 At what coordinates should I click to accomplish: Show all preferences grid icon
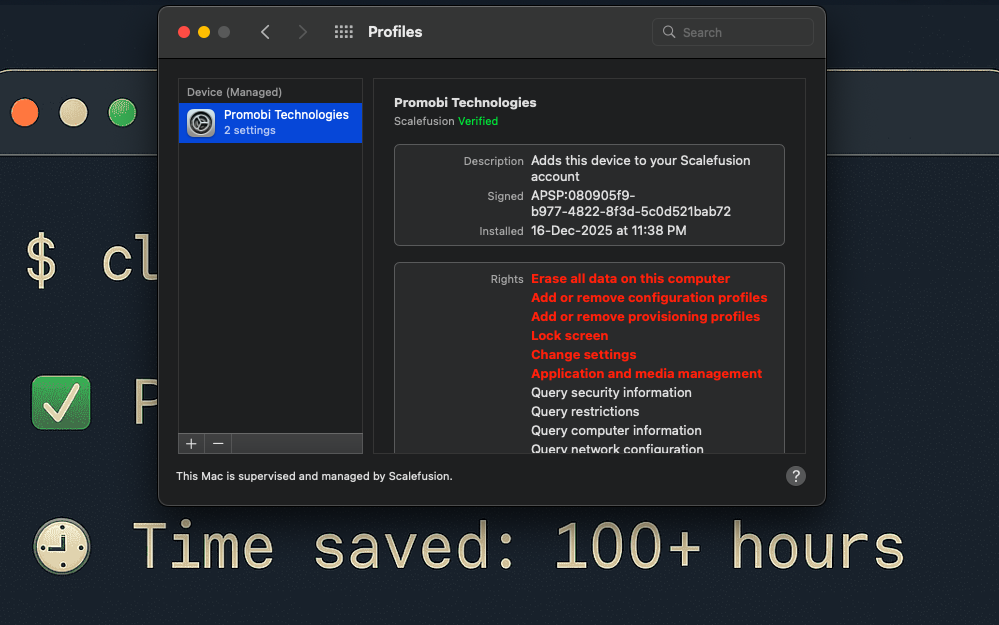coord(343,32)
